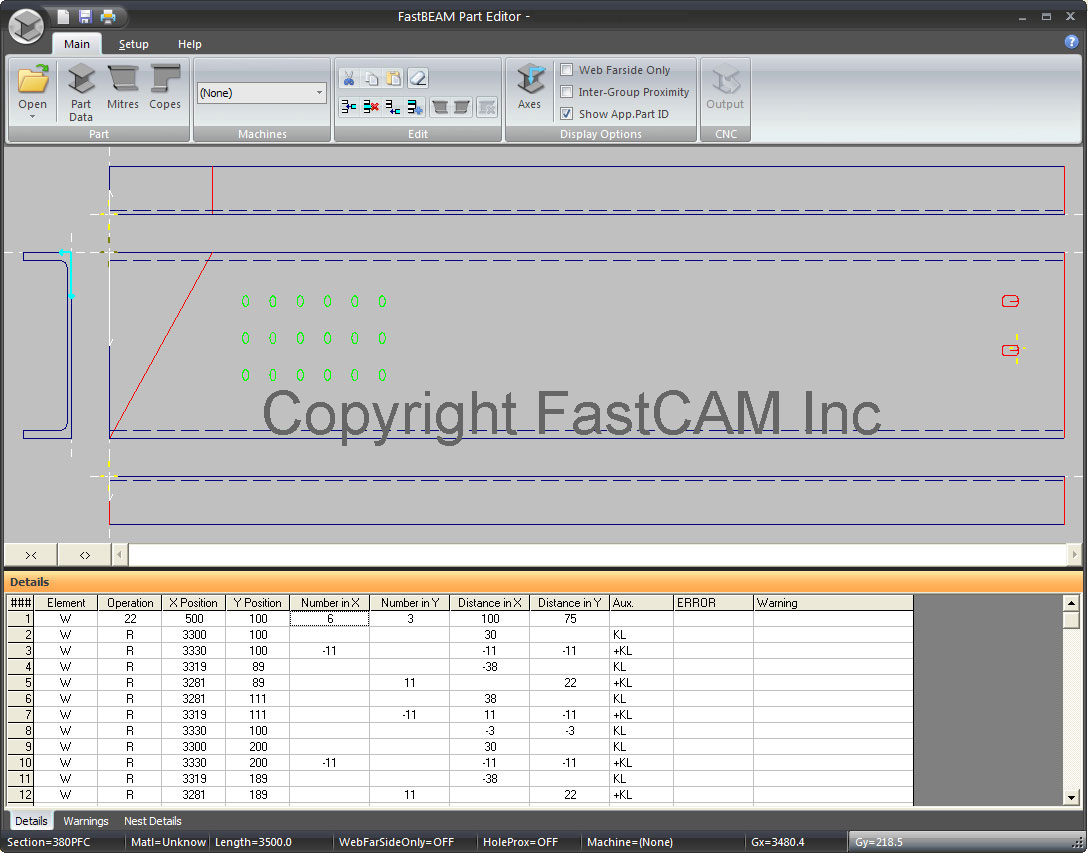1088x853 pixels.
Task: Open the Mitres tool
Action: 123,87
